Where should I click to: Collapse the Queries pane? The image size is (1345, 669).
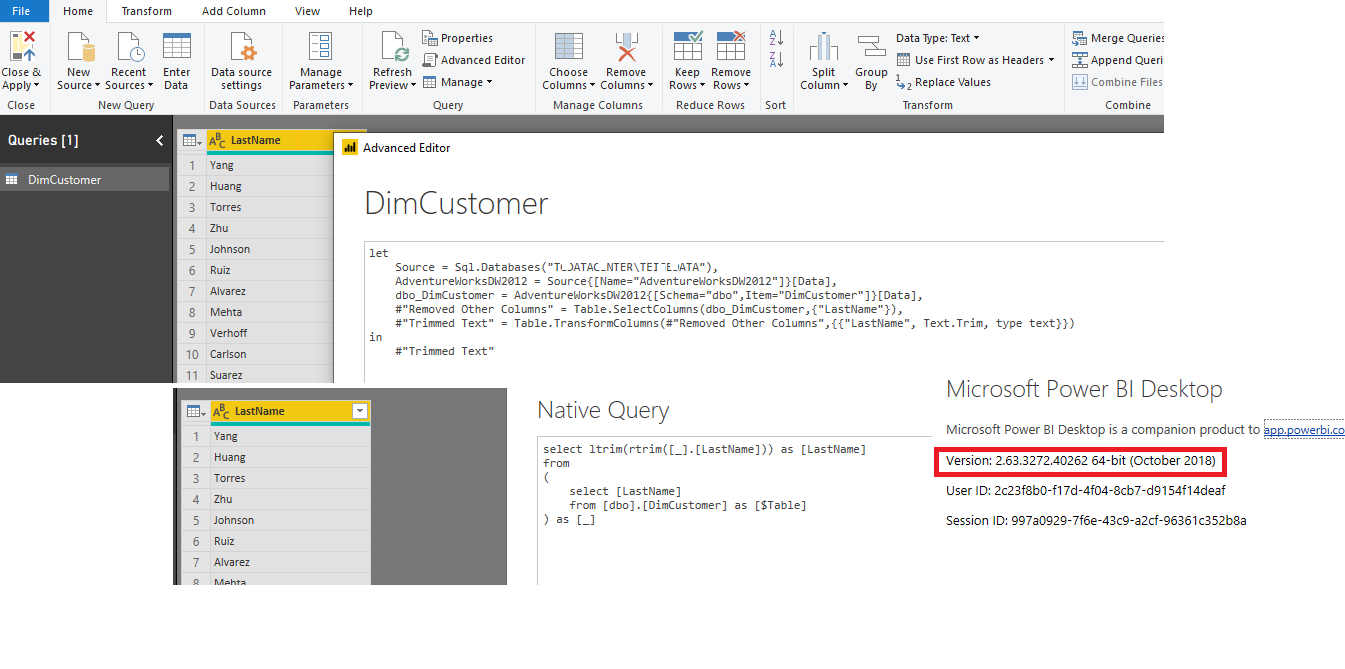click(x=159, y=141)
